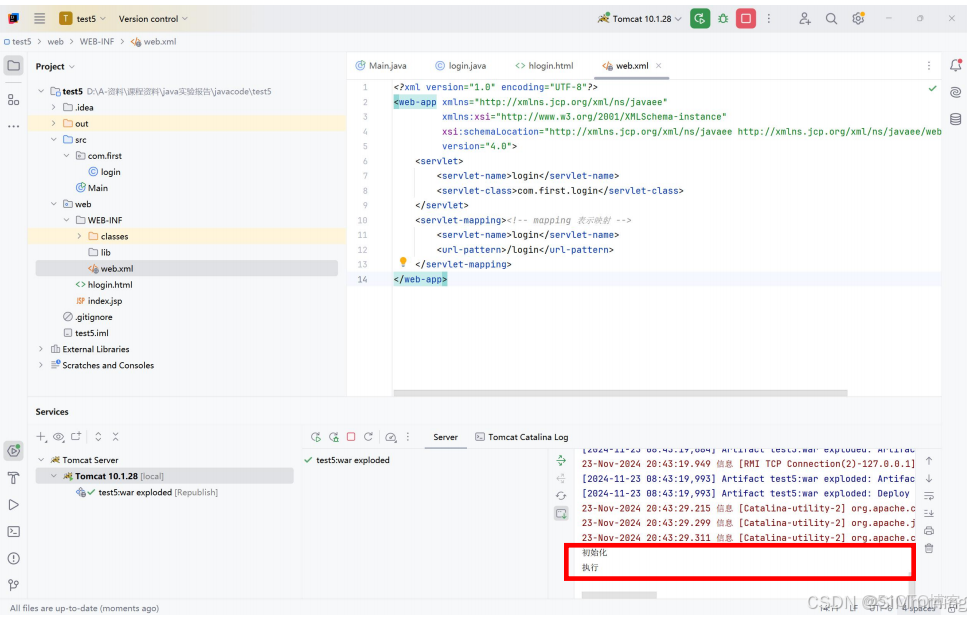Open the notifications bell
Viewport: 971px width, 620px height.
click(956, 64)
